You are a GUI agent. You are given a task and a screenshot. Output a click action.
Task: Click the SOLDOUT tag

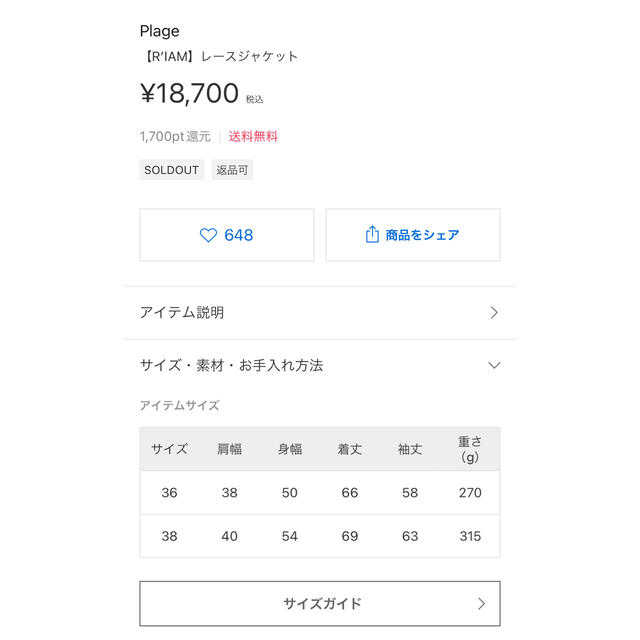coord(171,170)
